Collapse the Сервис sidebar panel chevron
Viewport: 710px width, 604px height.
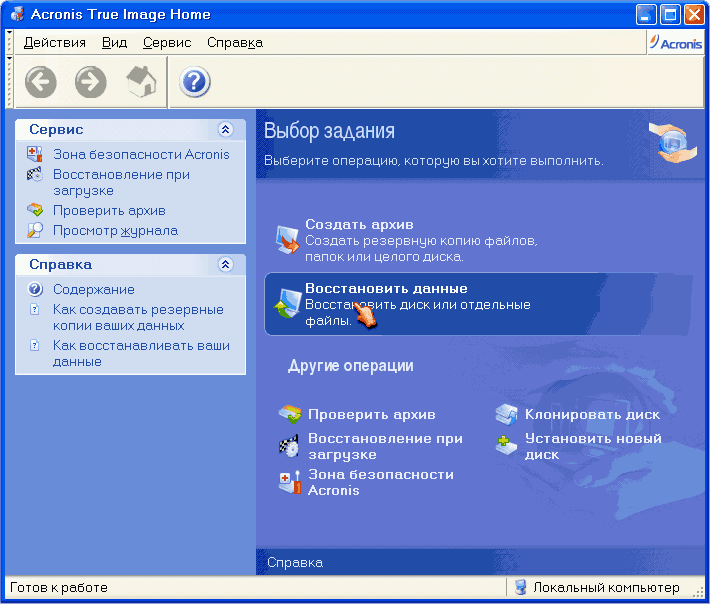pos(225,129)
